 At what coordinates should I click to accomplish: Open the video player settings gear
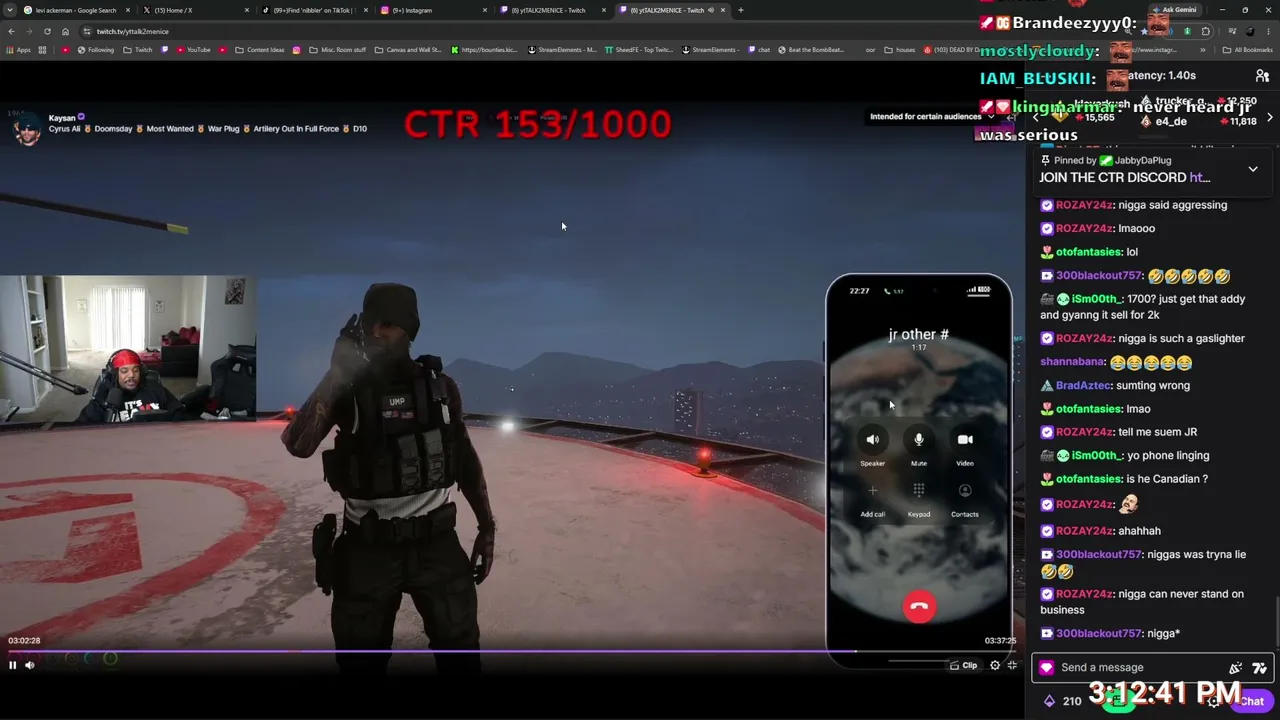(x=995, y=665)
